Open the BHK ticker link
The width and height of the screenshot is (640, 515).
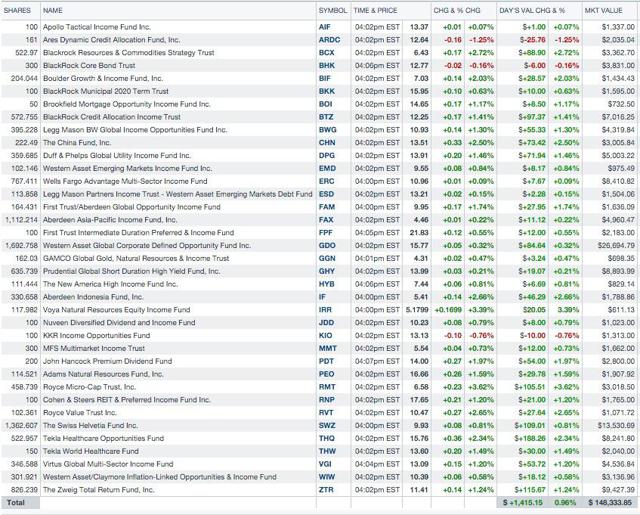click(x=327, y=66)
